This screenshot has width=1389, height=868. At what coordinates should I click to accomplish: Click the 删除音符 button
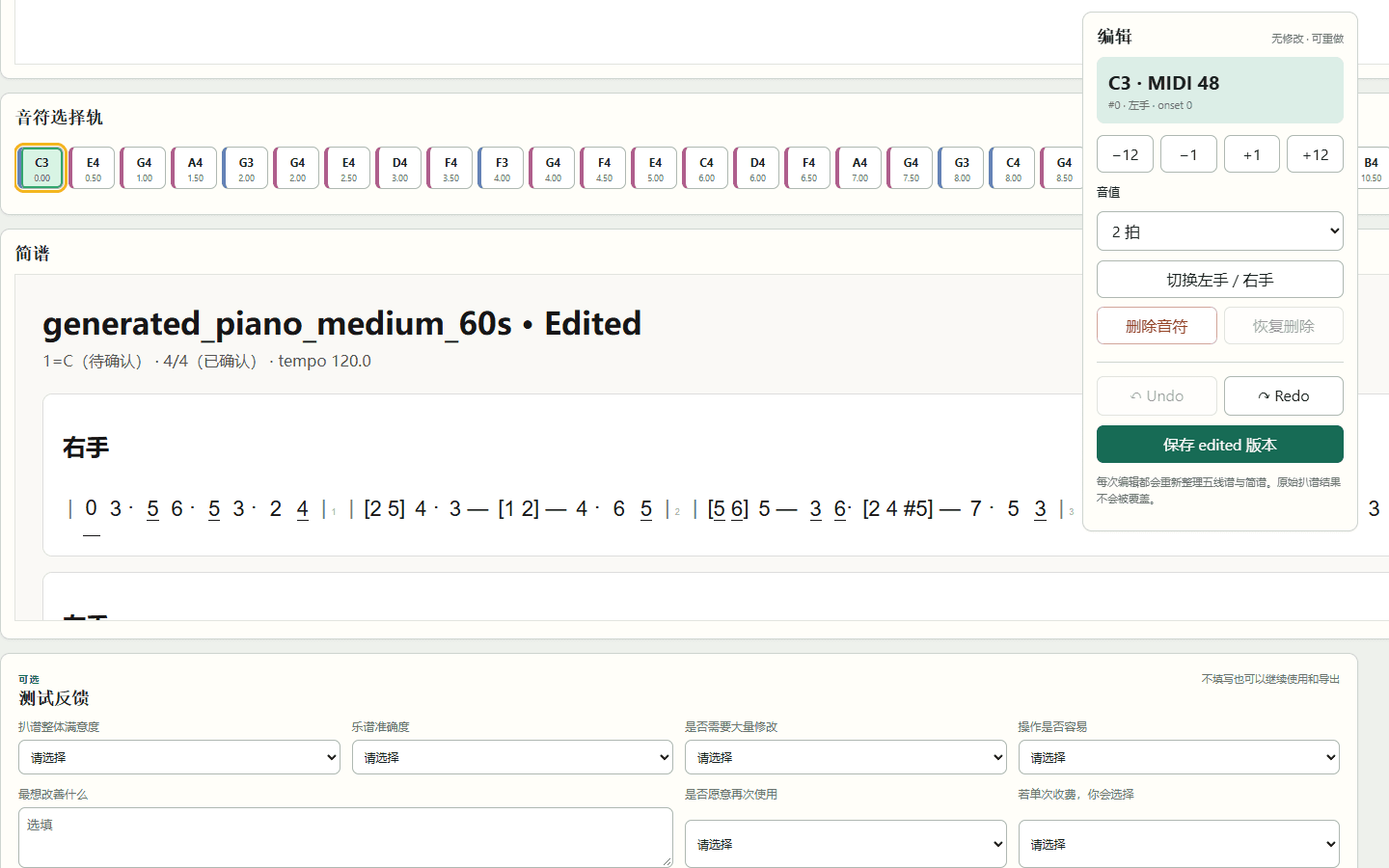tap(1157, 326)
